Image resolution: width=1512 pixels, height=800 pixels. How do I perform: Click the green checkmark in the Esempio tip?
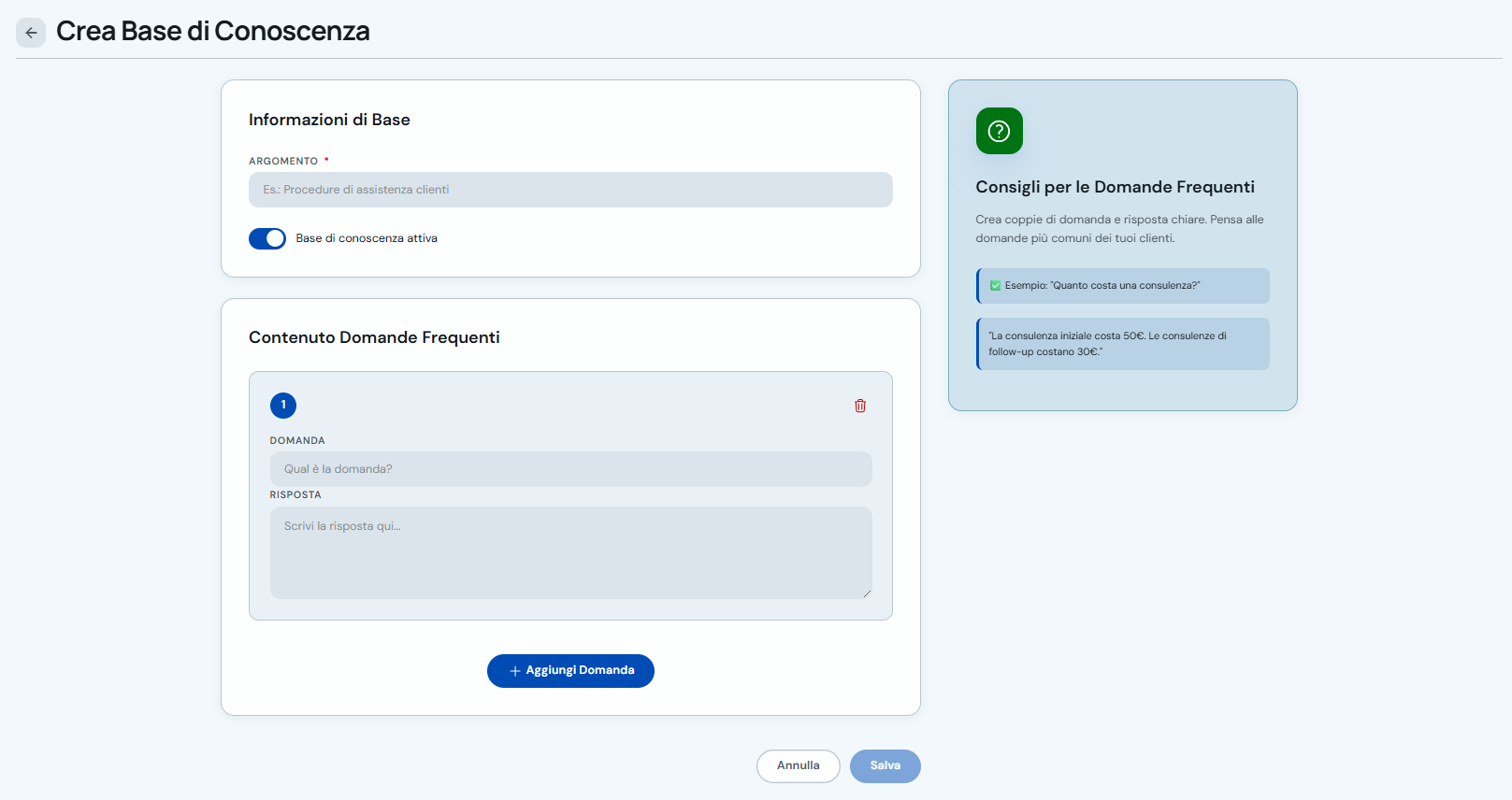coord(995,286)
